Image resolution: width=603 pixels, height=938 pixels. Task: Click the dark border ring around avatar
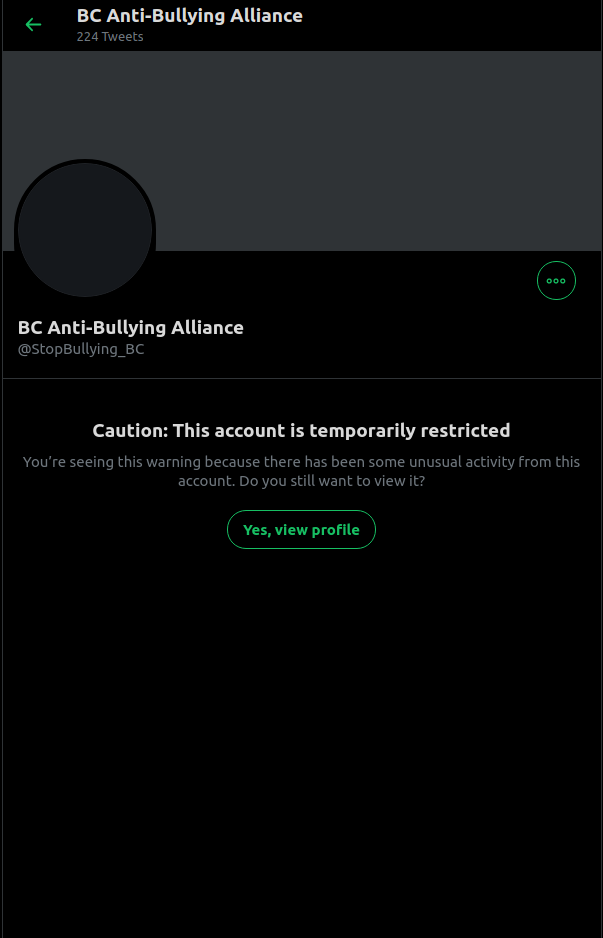tap(85, 161)
